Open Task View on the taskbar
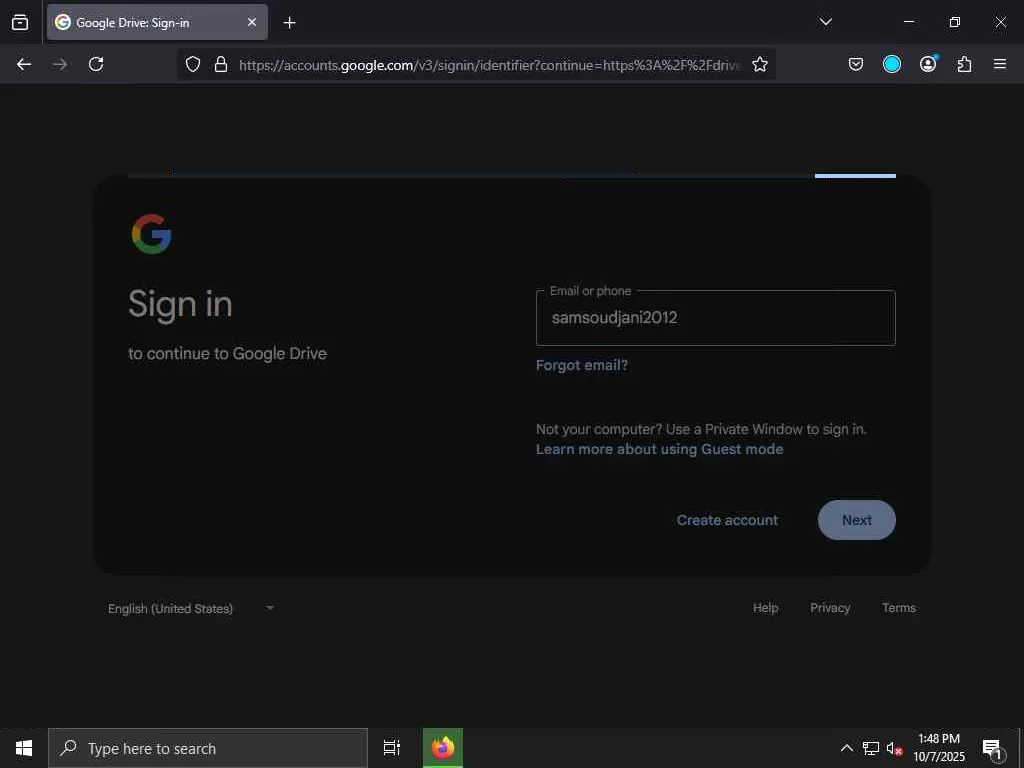 pyautogui.click(x=392, y=748)
